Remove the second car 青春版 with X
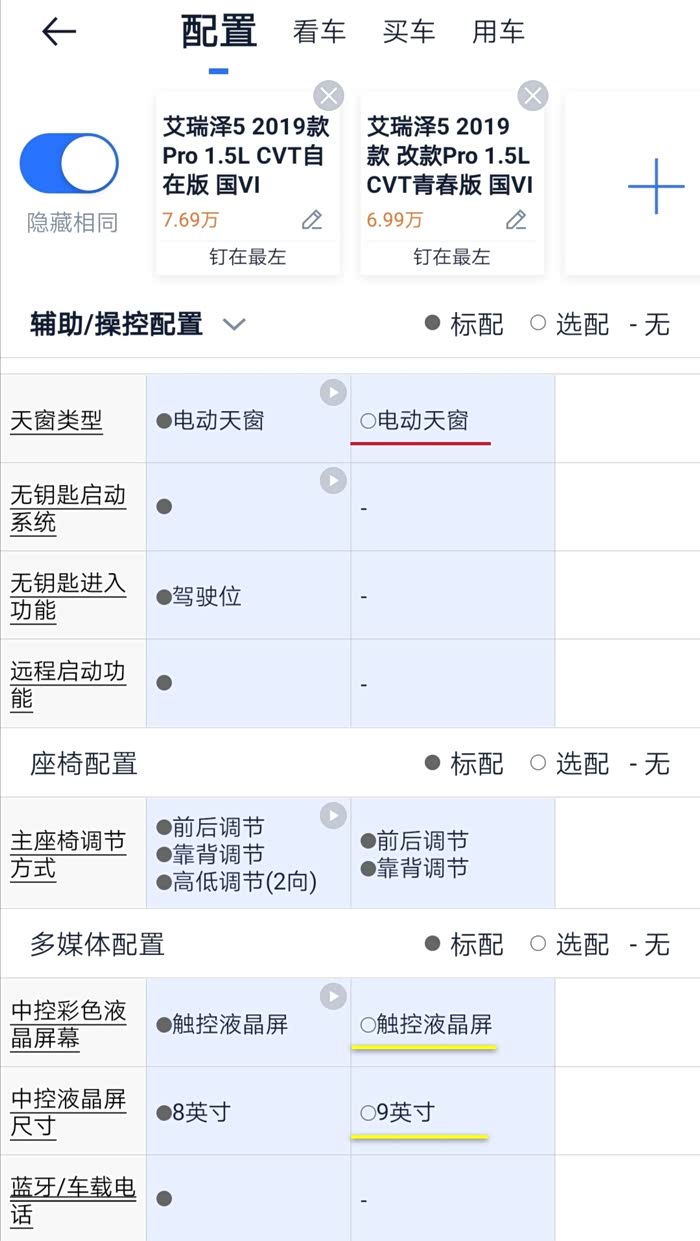 coord(533,96)
